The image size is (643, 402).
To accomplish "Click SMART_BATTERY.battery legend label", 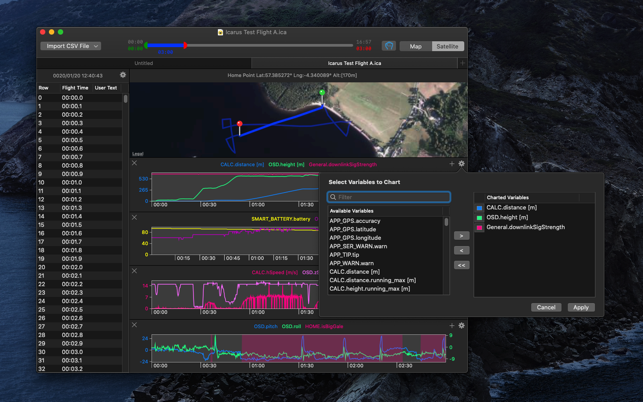I will (x=281, y=219).
